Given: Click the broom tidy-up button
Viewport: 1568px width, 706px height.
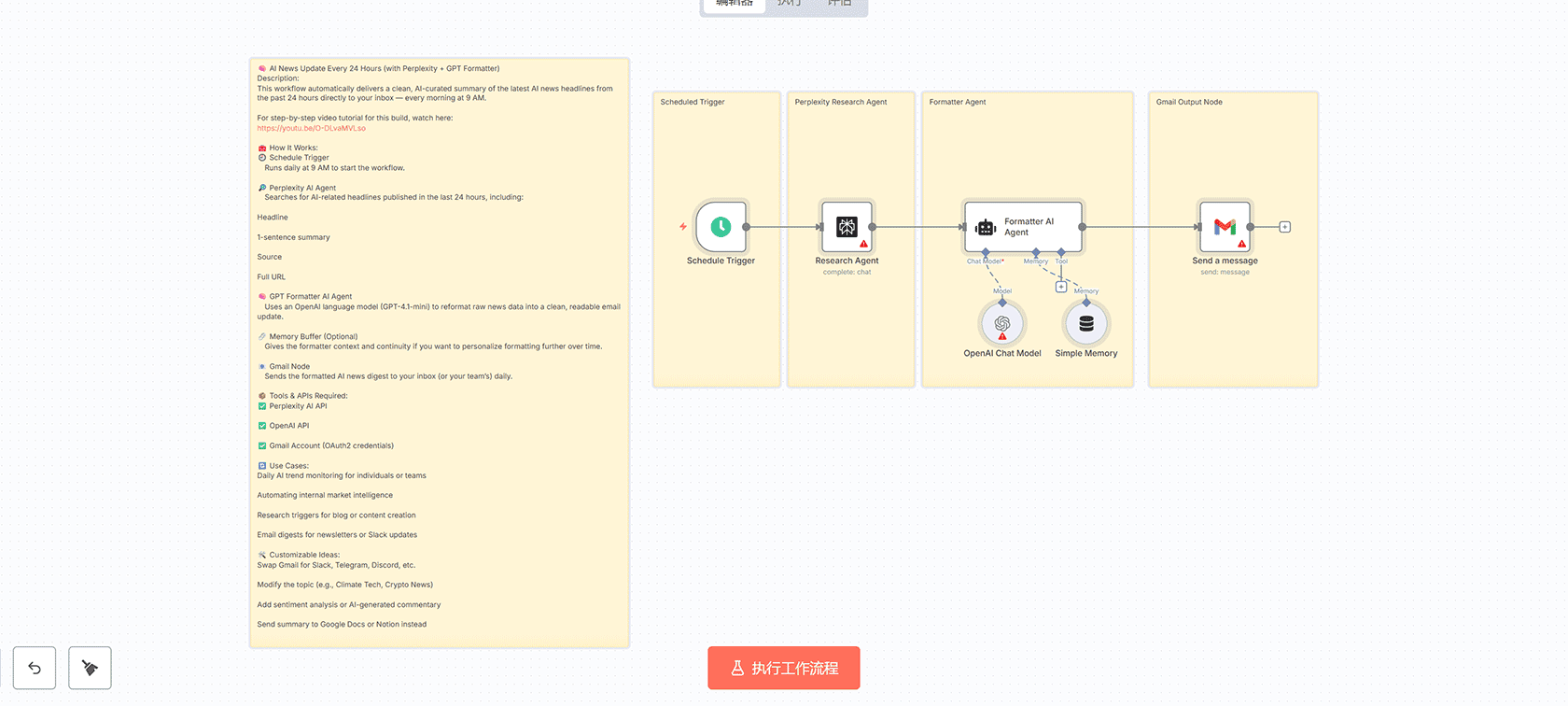Looking at the screenshot, I should pos(90,668).
